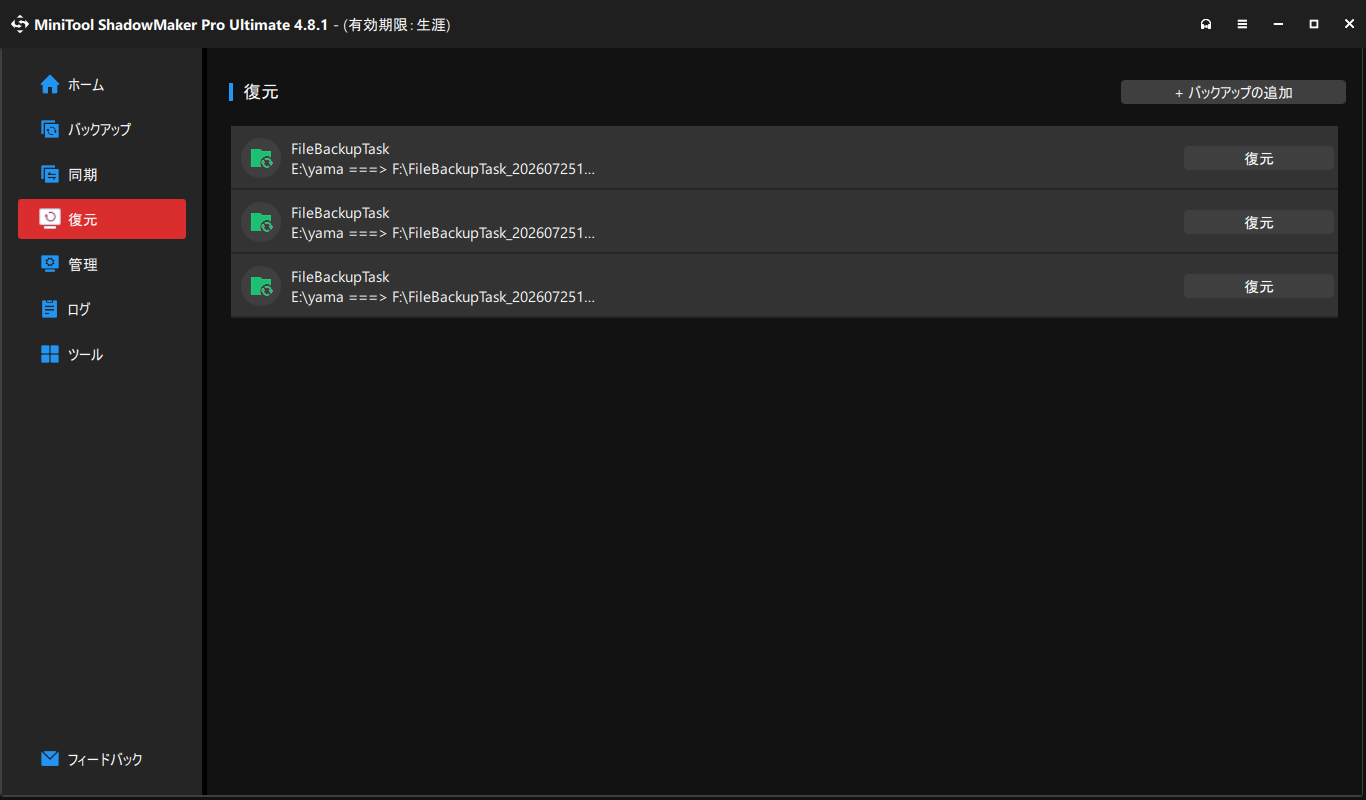Screen dimensions: 1366x800
Task: Click the MiniTool ShadowMaker logo icon
Action: [x=20, y=24]
